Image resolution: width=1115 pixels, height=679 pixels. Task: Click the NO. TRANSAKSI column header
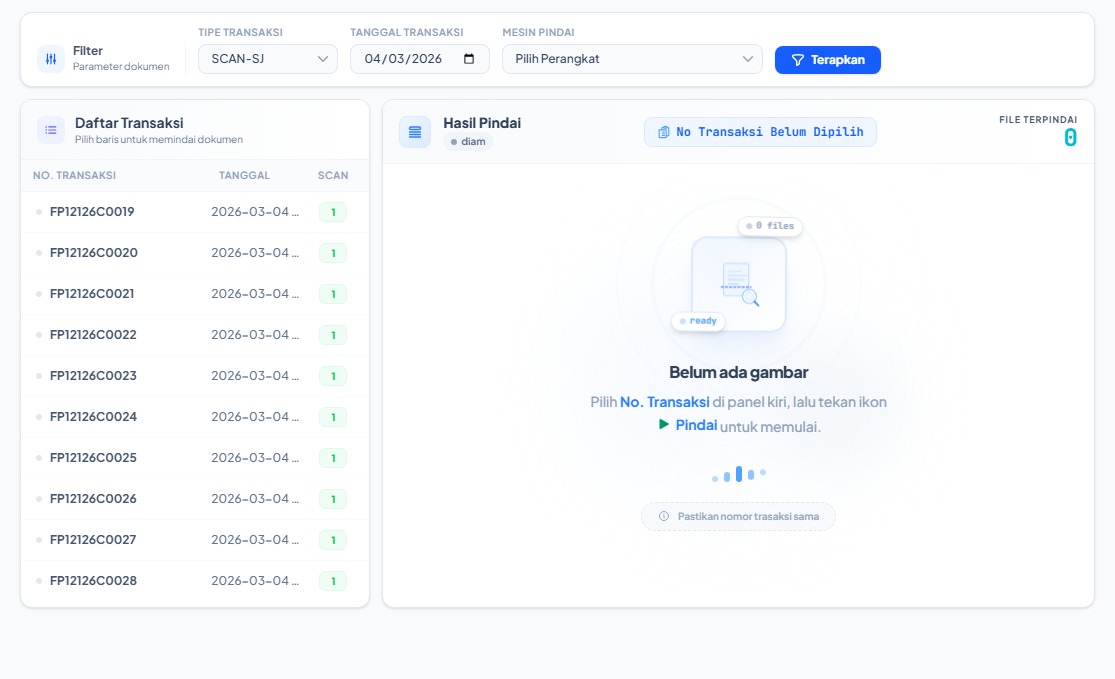pyautogui.click(x=74, y=175)
